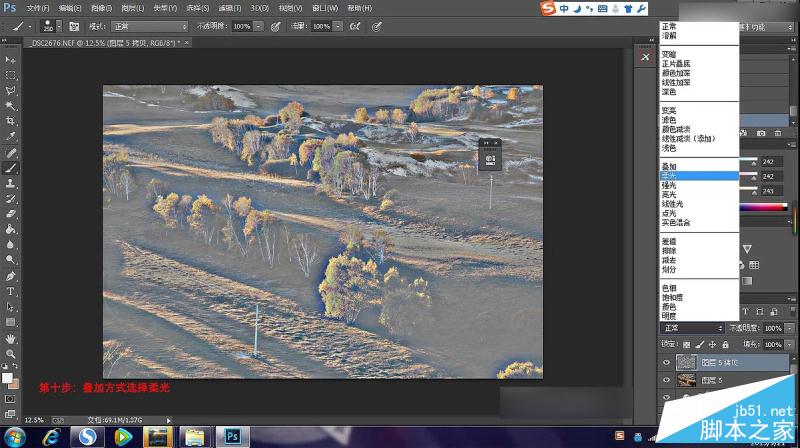Select the Clone Stamp tool

10,183
